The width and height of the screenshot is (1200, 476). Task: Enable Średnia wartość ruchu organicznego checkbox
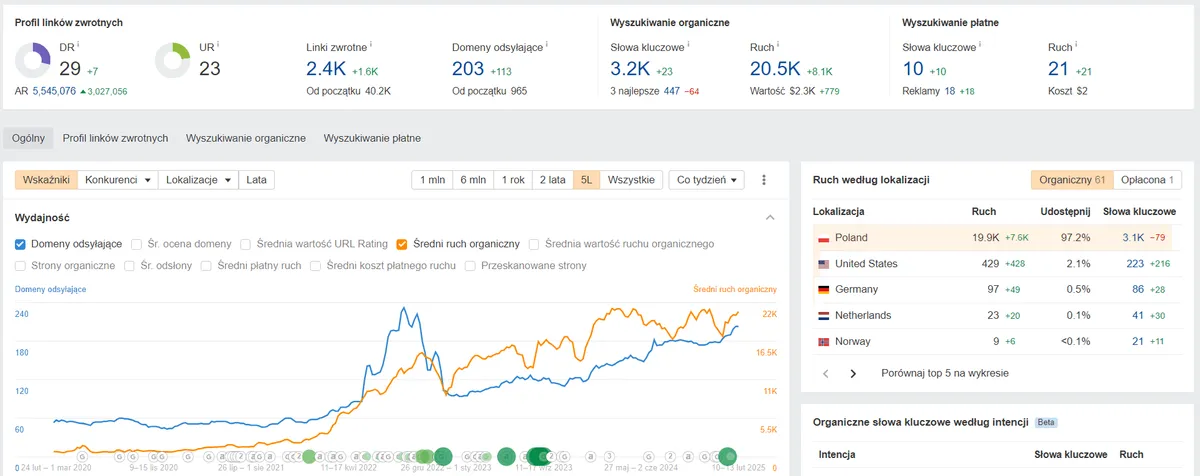coord(535,244)
